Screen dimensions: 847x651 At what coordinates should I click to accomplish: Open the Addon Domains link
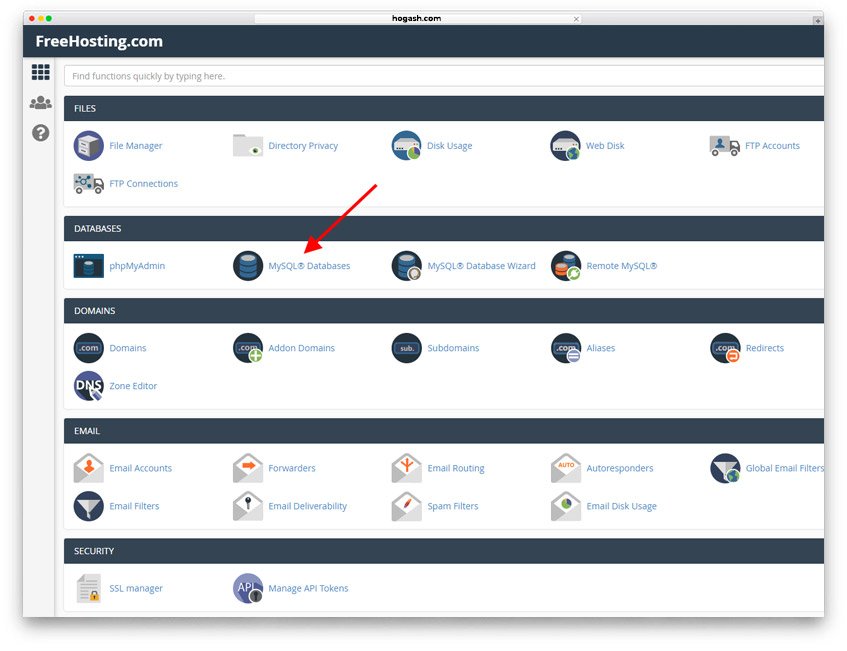click(x=301, y=348)
